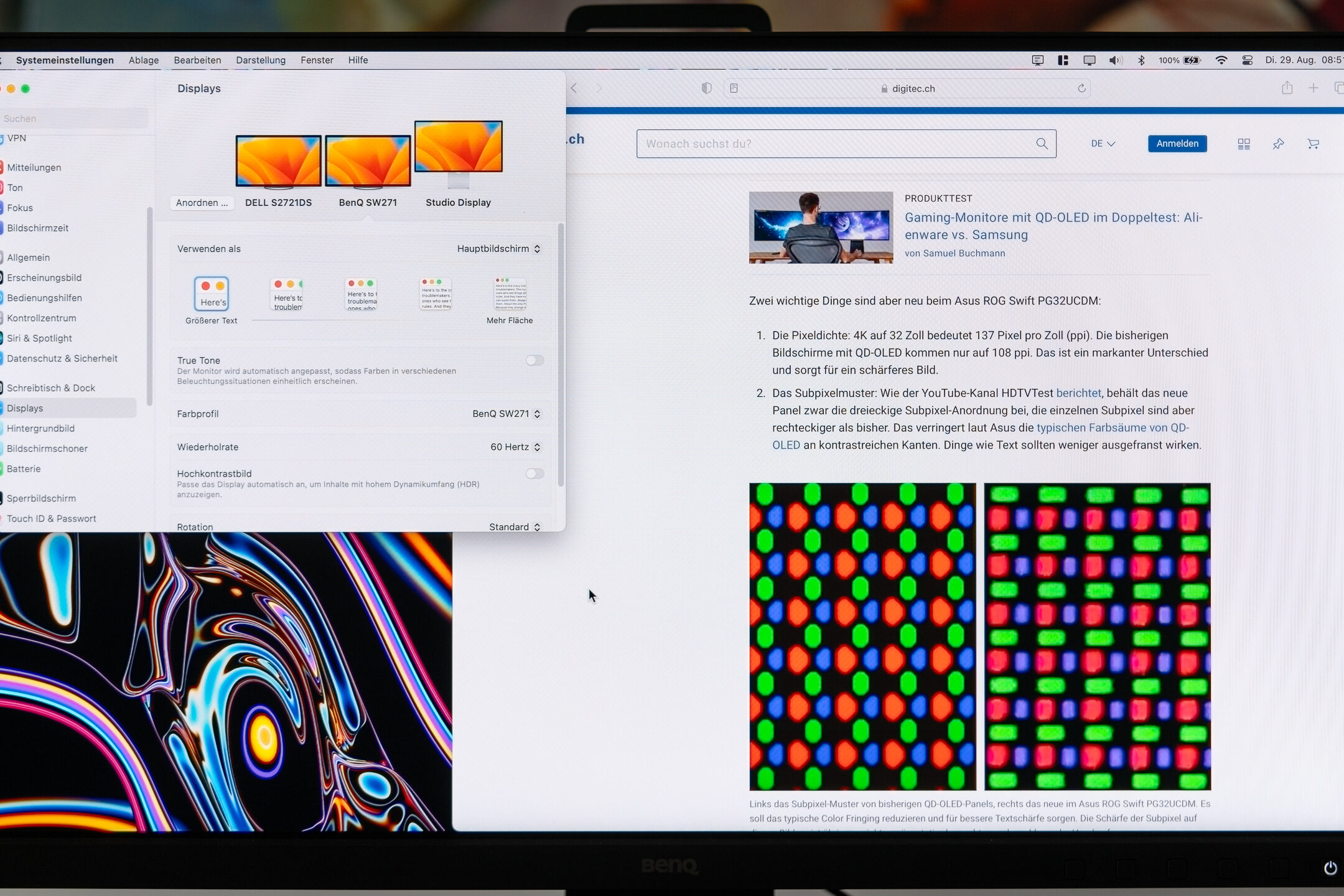This screenshot has width=1344, height=896.
Task: Select the middle resolution scaling option
Action: pyautogui.click(x=361, y=294)
